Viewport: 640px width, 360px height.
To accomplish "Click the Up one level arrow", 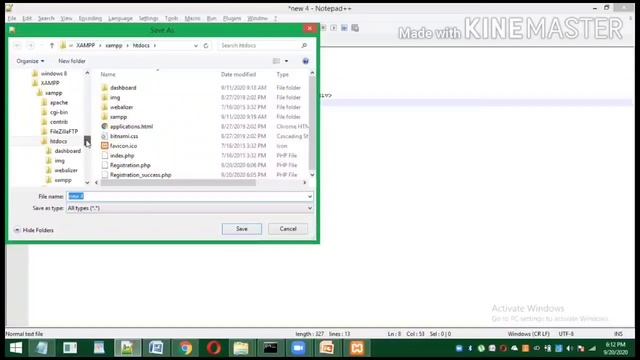I will point(52,46).
